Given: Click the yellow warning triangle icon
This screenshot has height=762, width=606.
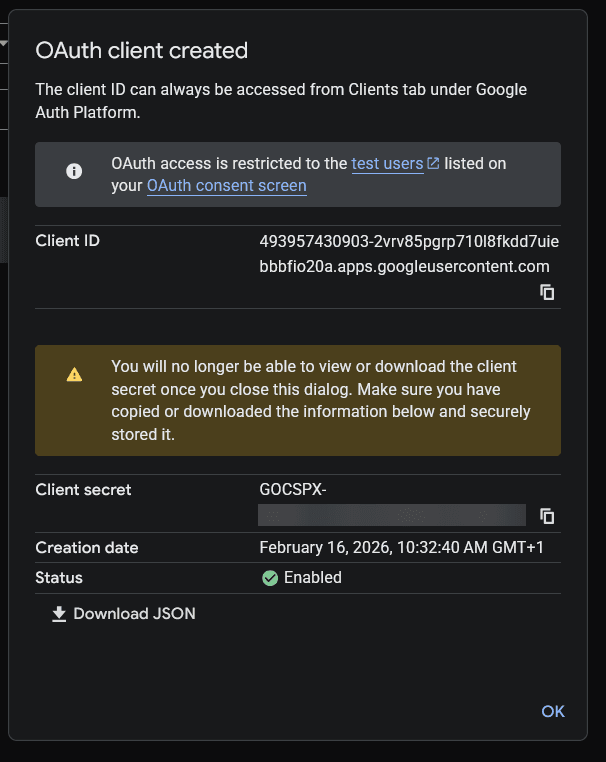Looking at the screenshot, I should point(74,375).
